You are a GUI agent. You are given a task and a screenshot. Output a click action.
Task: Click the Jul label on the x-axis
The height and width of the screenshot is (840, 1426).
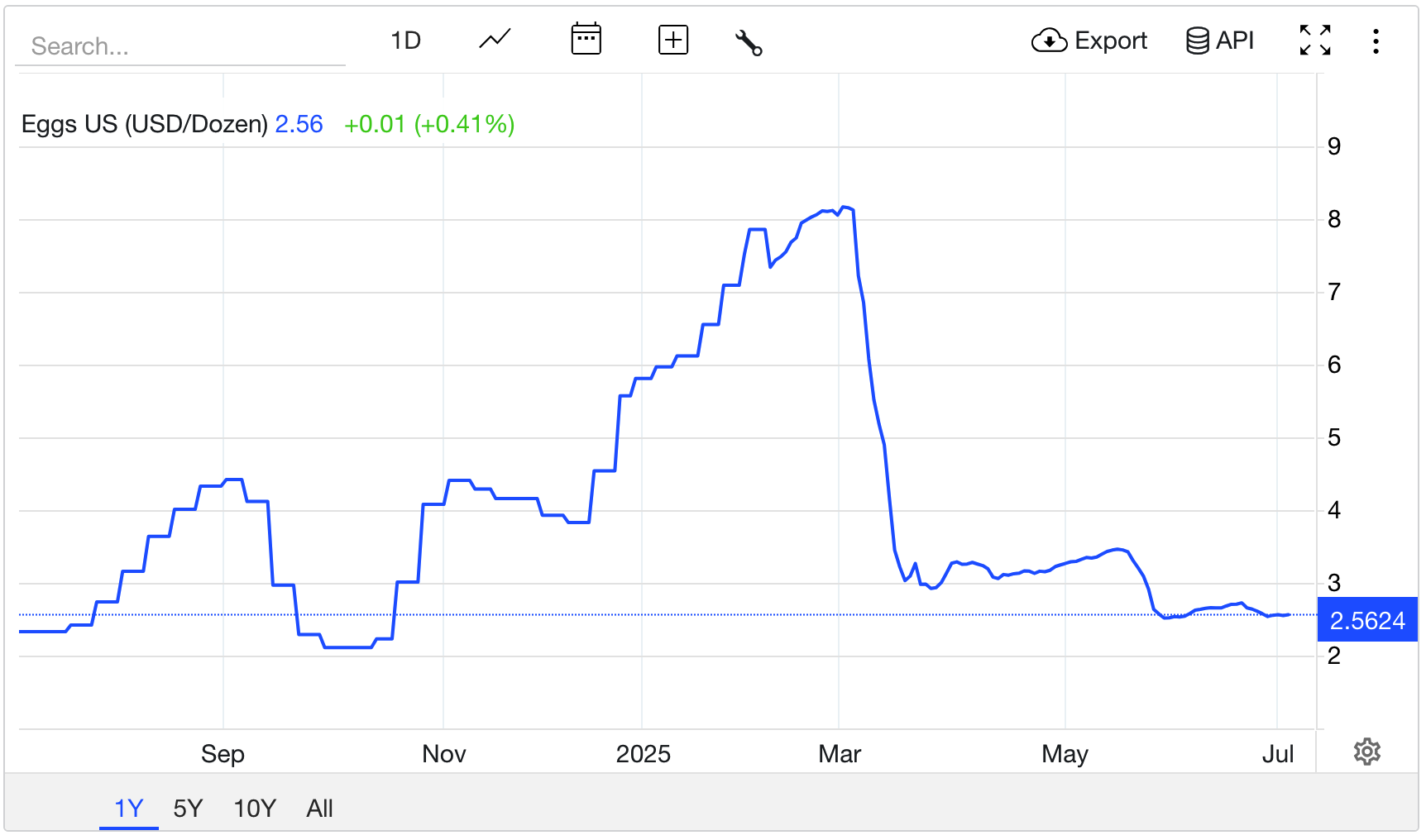click(1278, 754)
